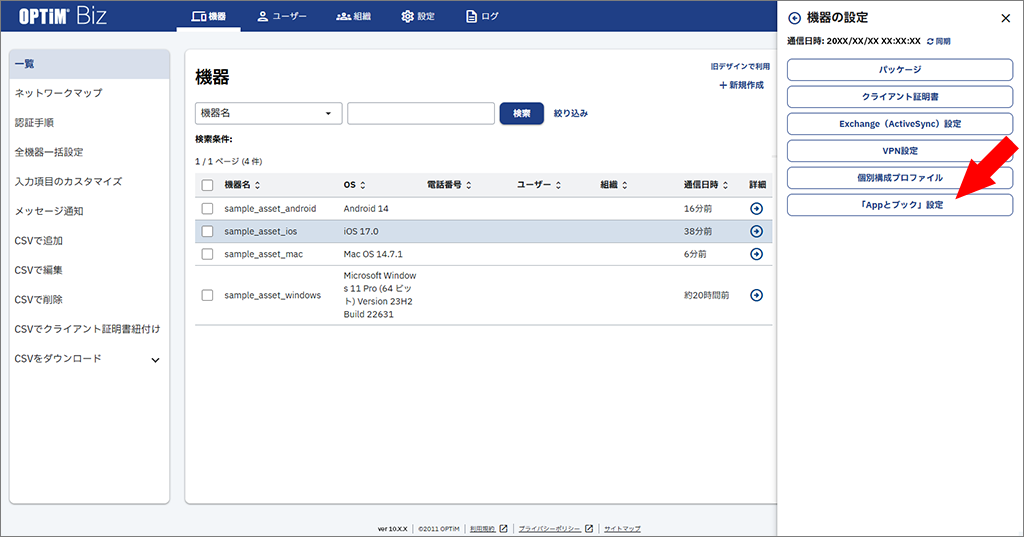
Task: Open details arrow for sample_asset_mac
Action: [x=756, y=254]
